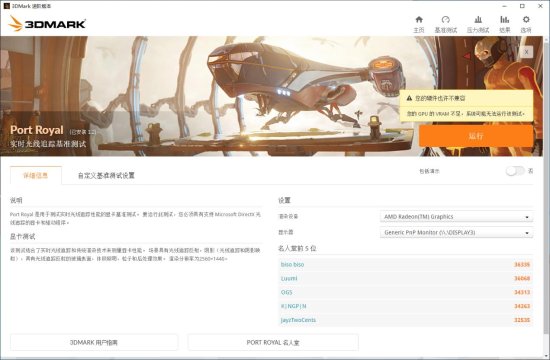Maximize the 3DMark window
Viewport: 550px width, 360px height.
(x=522, y=6)
